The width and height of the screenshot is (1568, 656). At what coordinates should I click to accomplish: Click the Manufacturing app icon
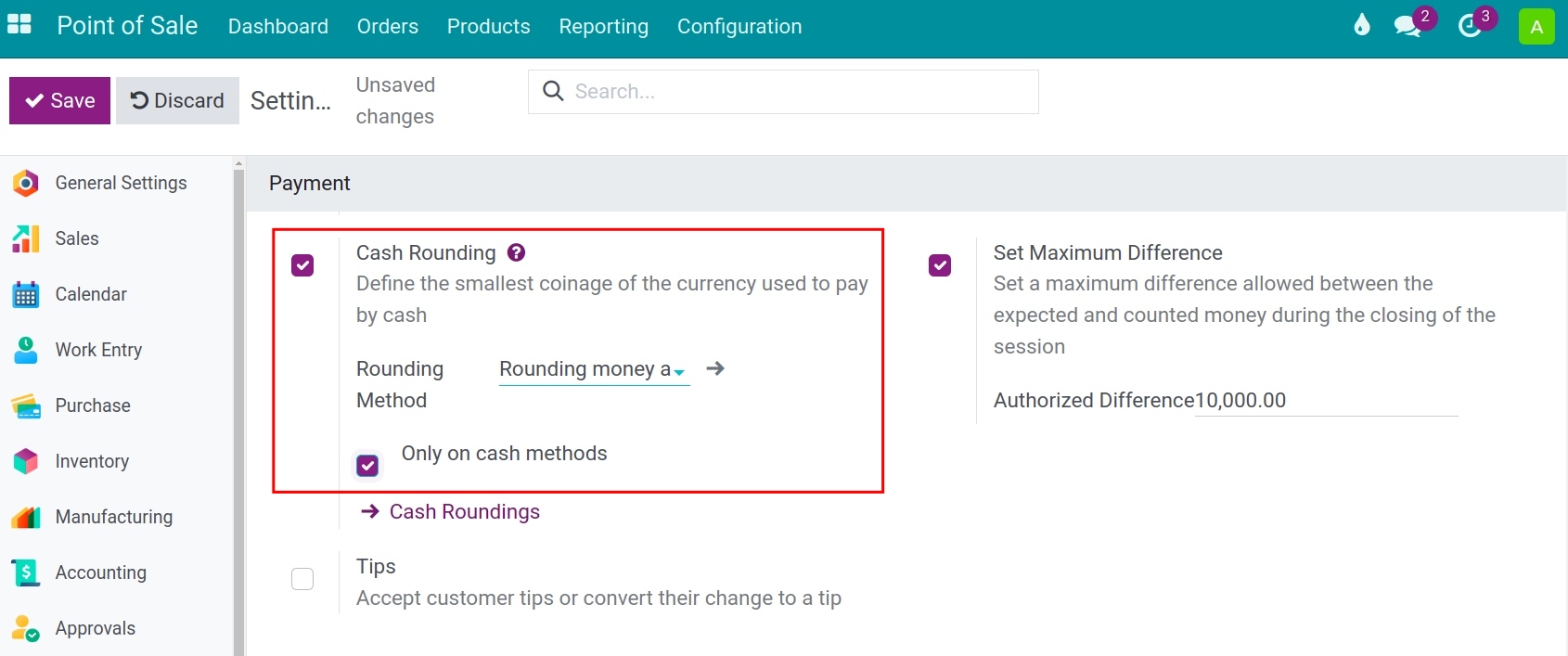tap(26, 517)
